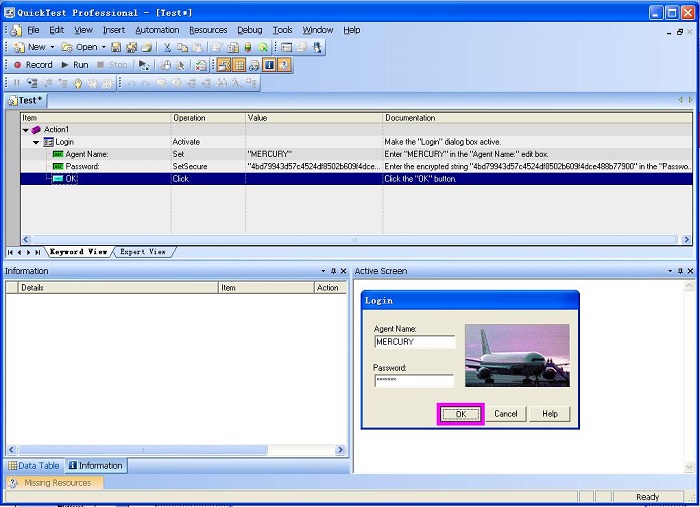
Task: Click the window icon starting the third toolbar group
Action: pyautogui.click(x=287, y=47)
